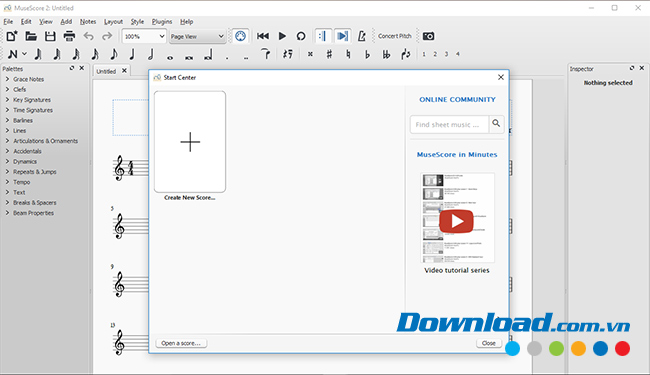This screenshot has height=375, width=650.
Task: Apply double flat accidental
Action: click(386, 54)
